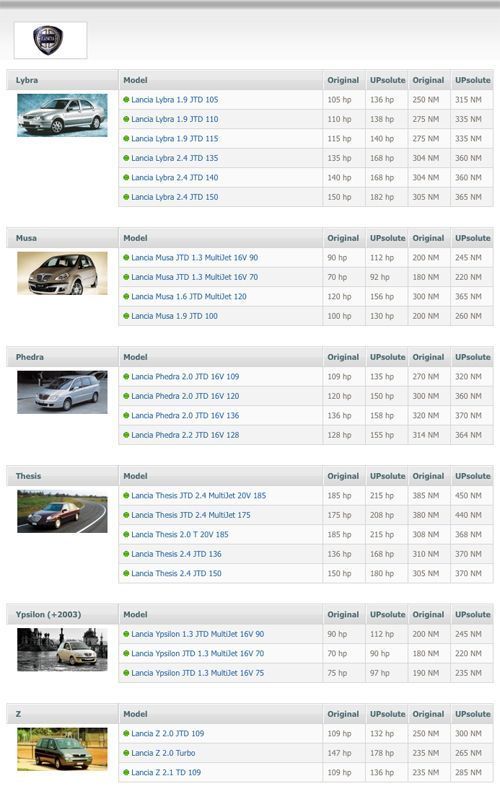Open Lancia Z 2.1 TD 109 link

click(166, 773)
